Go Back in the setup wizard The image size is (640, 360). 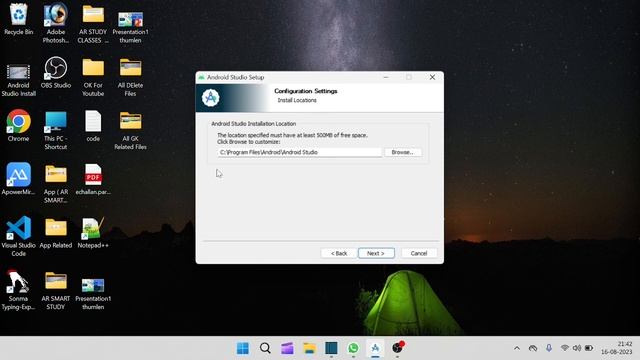(x=339, y=253)
